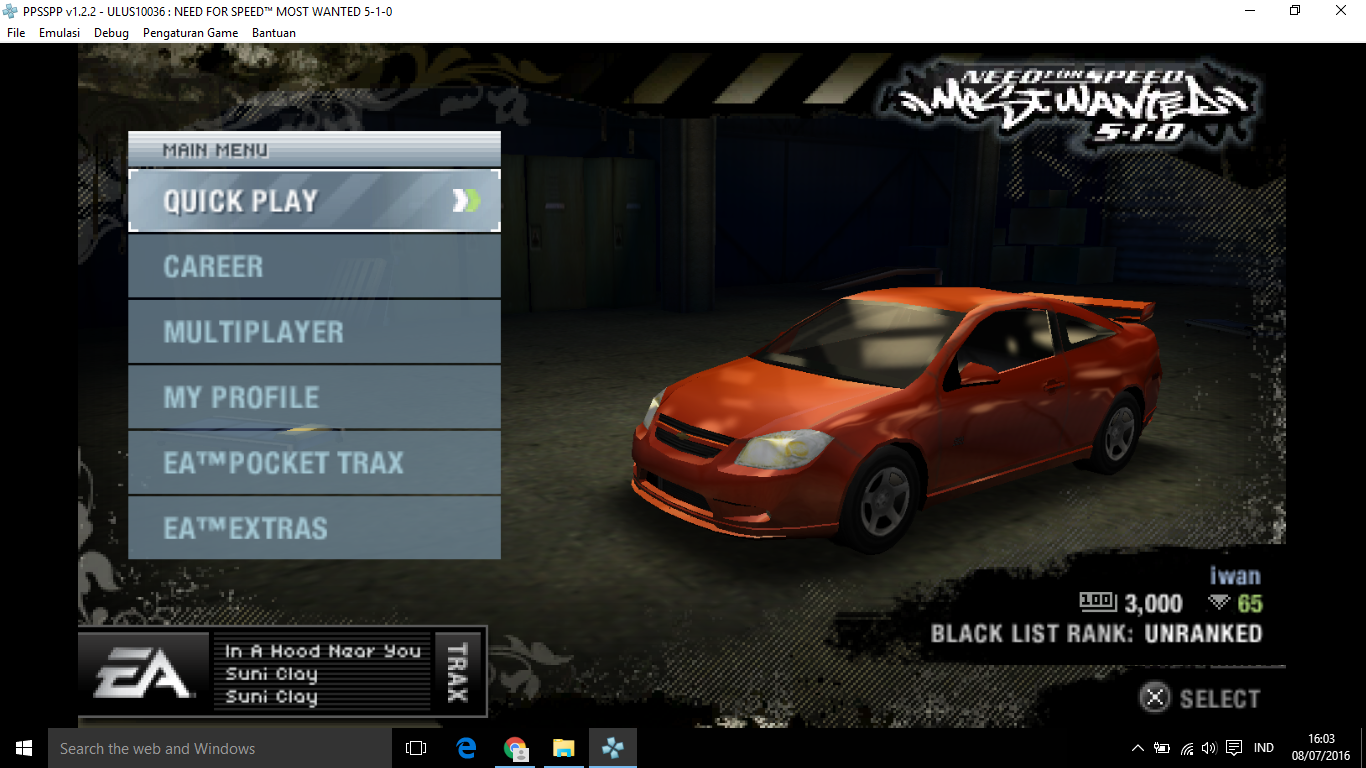
Task: Click the cash icon beside 3,000
Action: click(1097, 601)
